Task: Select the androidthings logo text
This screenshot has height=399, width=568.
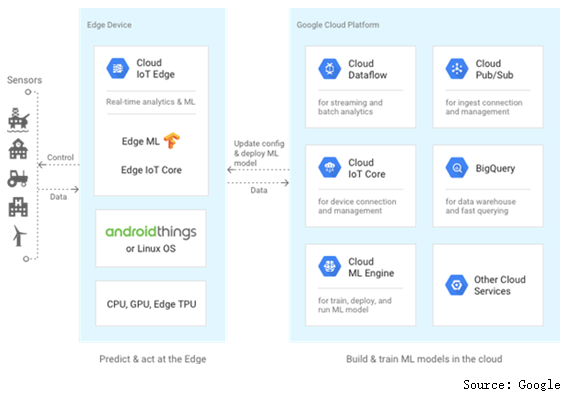Action: pos(151,232)
